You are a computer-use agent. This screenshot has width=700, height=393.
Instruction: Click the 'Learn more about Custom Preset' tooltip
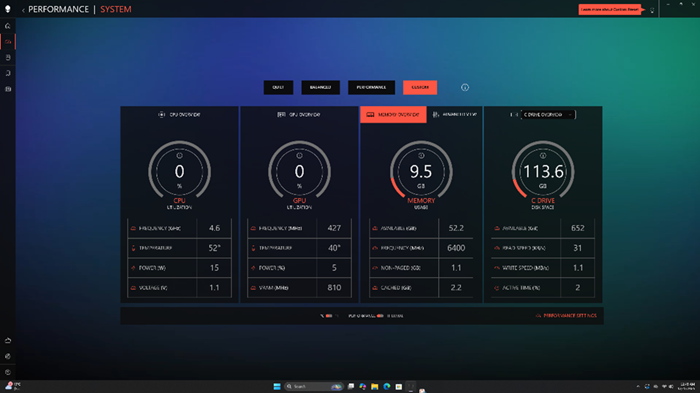coord(610,9)
